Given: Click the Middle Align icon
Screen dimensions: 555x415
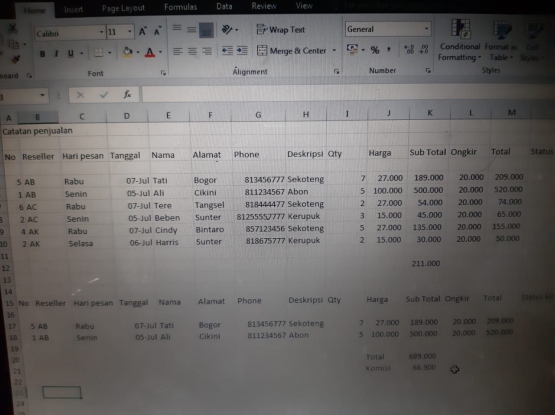Looking at the screenshot, I should pyautogui.click(x=191, y=29).
